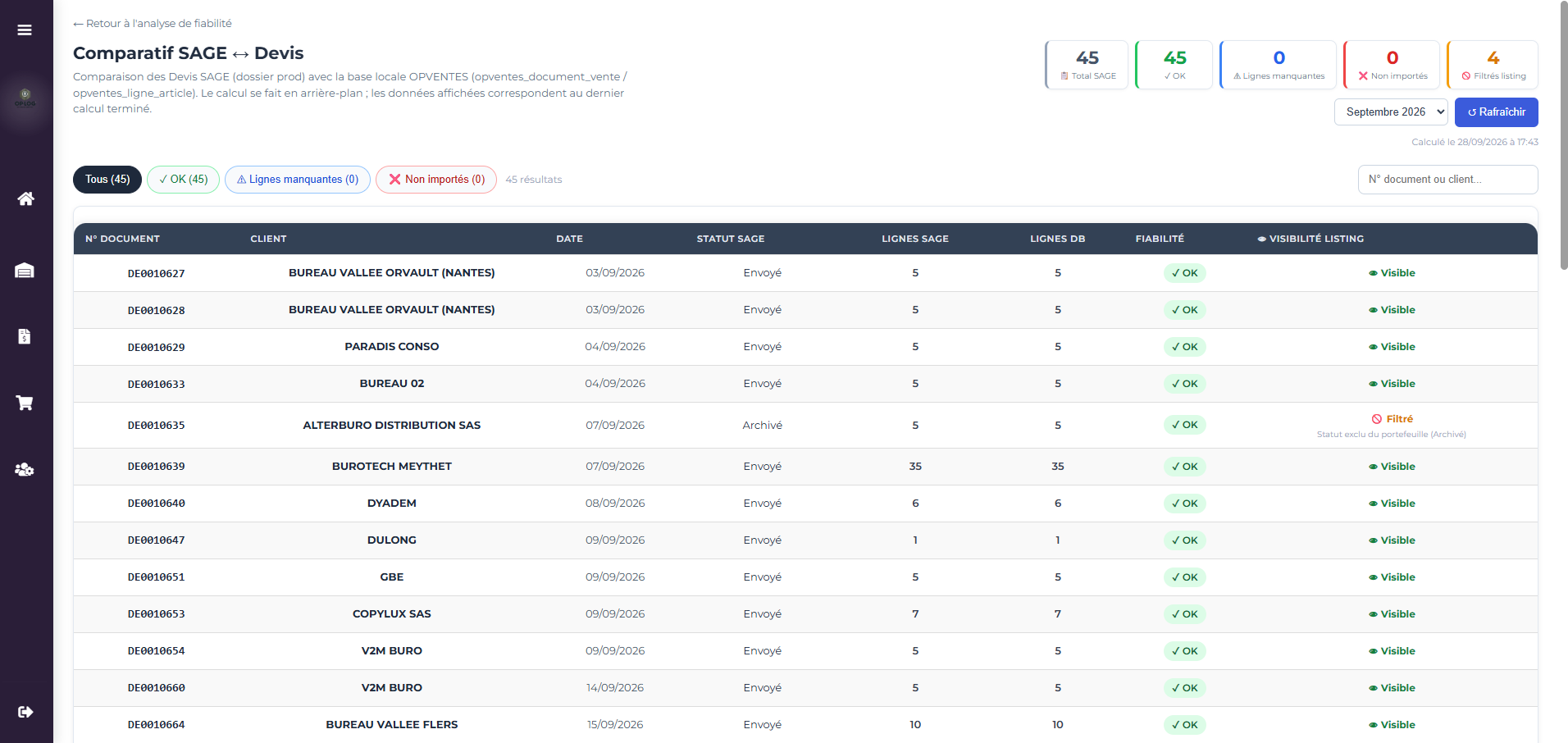
Task: Click the Non importés stat card
Action: click(x=1392, y=65)
